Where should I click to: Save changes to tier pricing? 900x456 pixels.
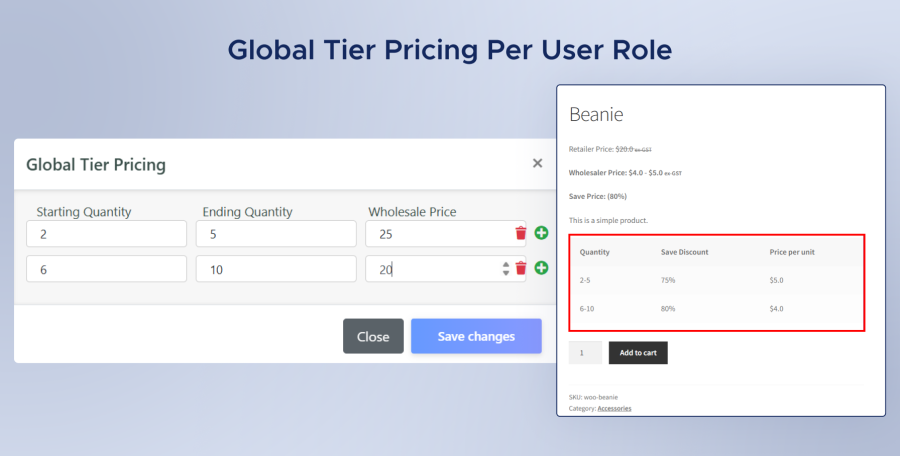coord(476,337)
